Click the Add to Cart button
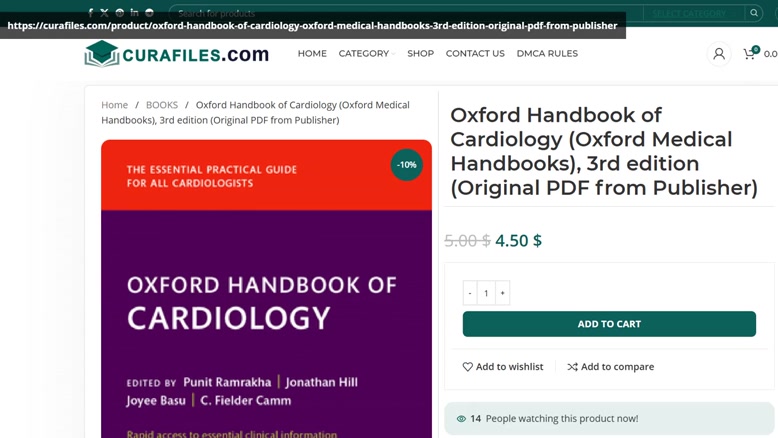This screenshot has width=778, height=438. [609, 324]
